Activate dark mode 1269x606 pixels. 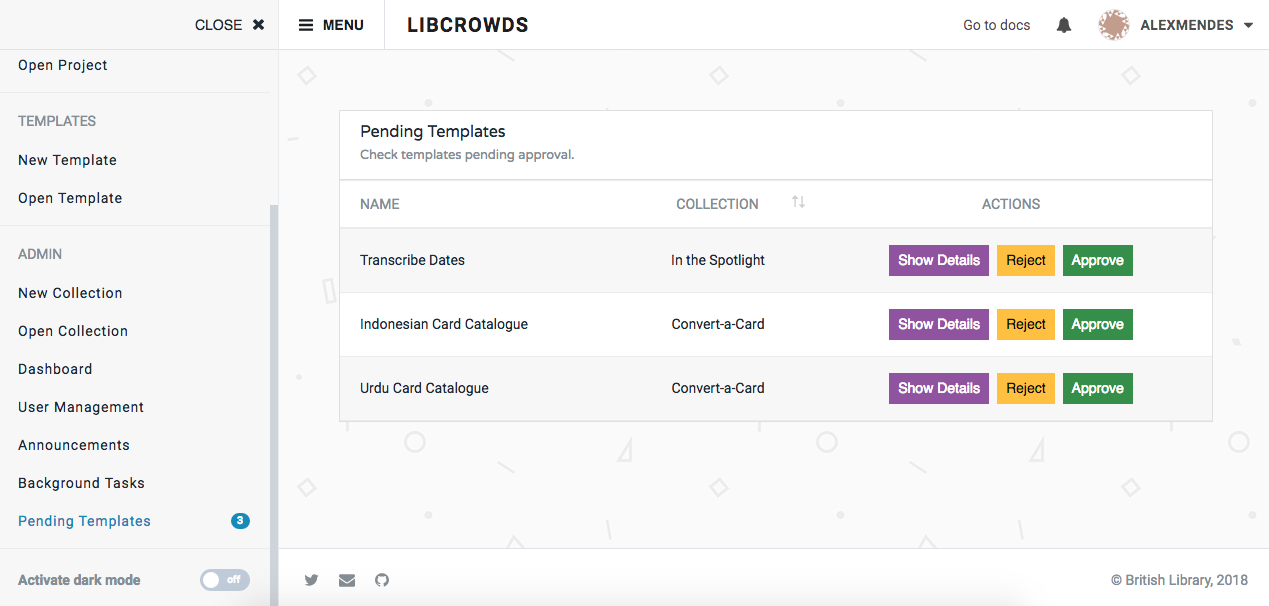[x=224, y=580]
